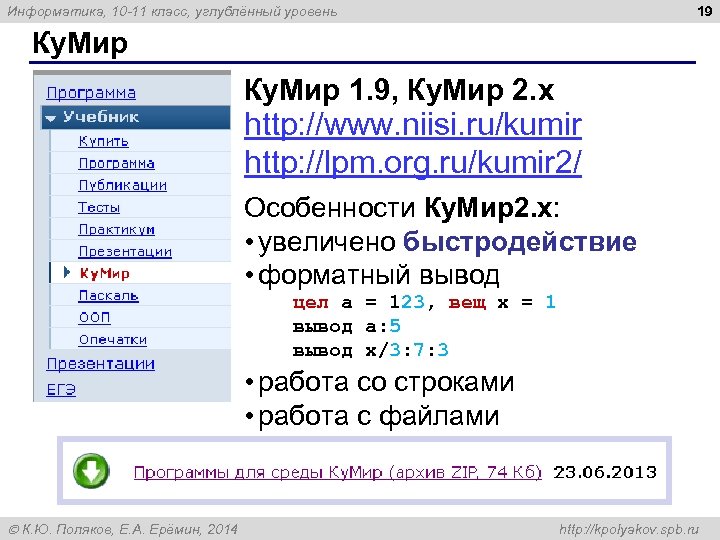Open the Презентации submenu link under Учебник
The width and height of the screenshot is (720, 540).
(125, 252)
